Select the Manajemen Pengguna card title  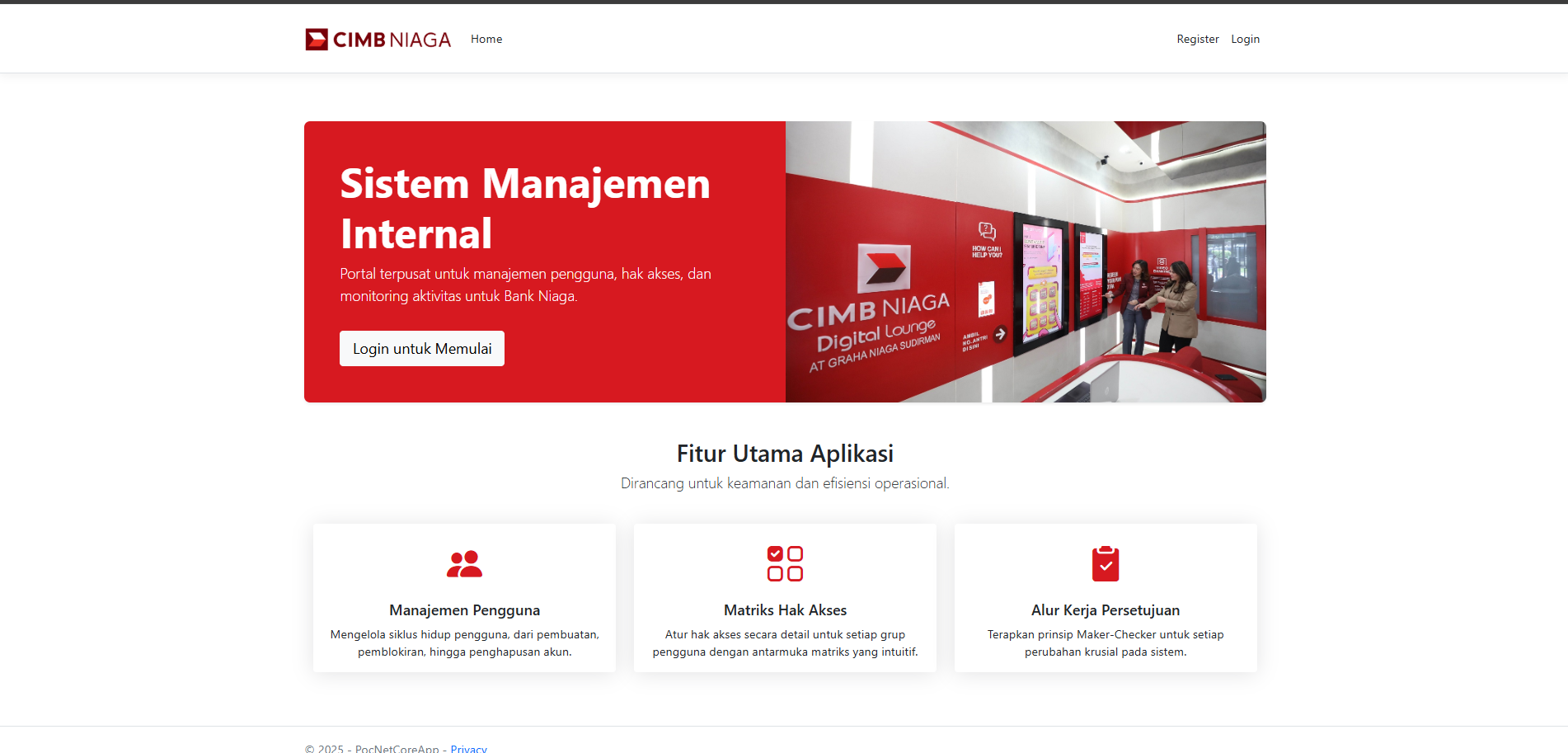coord(464,610)
